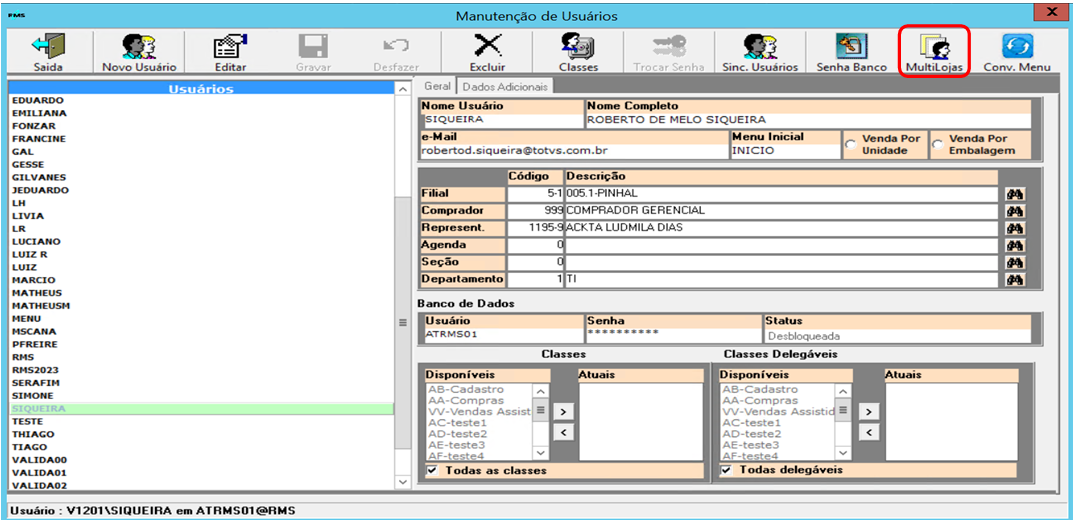Screen dimensions: 1073x520
Task: Select user FRANCINE in the list
Action: [x=201, y=139]
